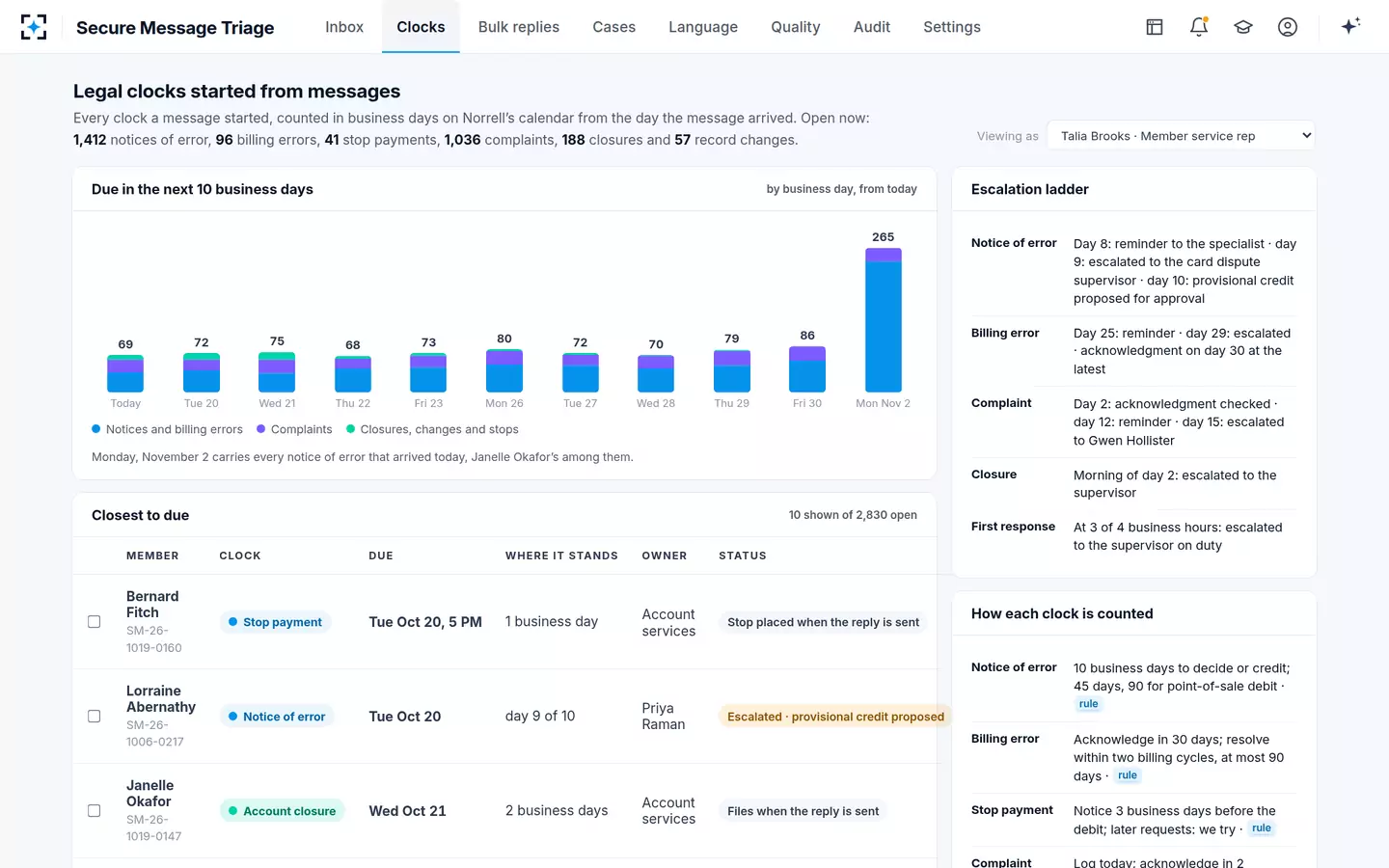Open the user account profile icon
Screen dimensions: 1389x868
click(1288, 27)
